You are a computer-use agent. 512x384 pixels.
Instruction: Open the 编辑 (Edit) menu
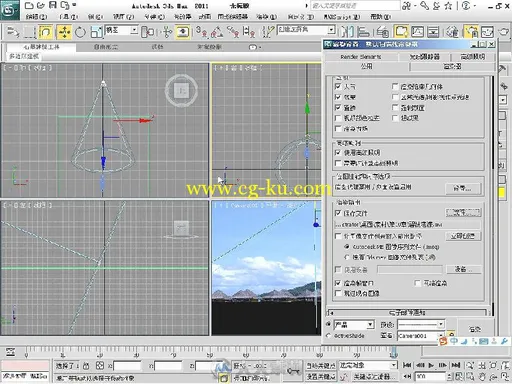point(36,16)
